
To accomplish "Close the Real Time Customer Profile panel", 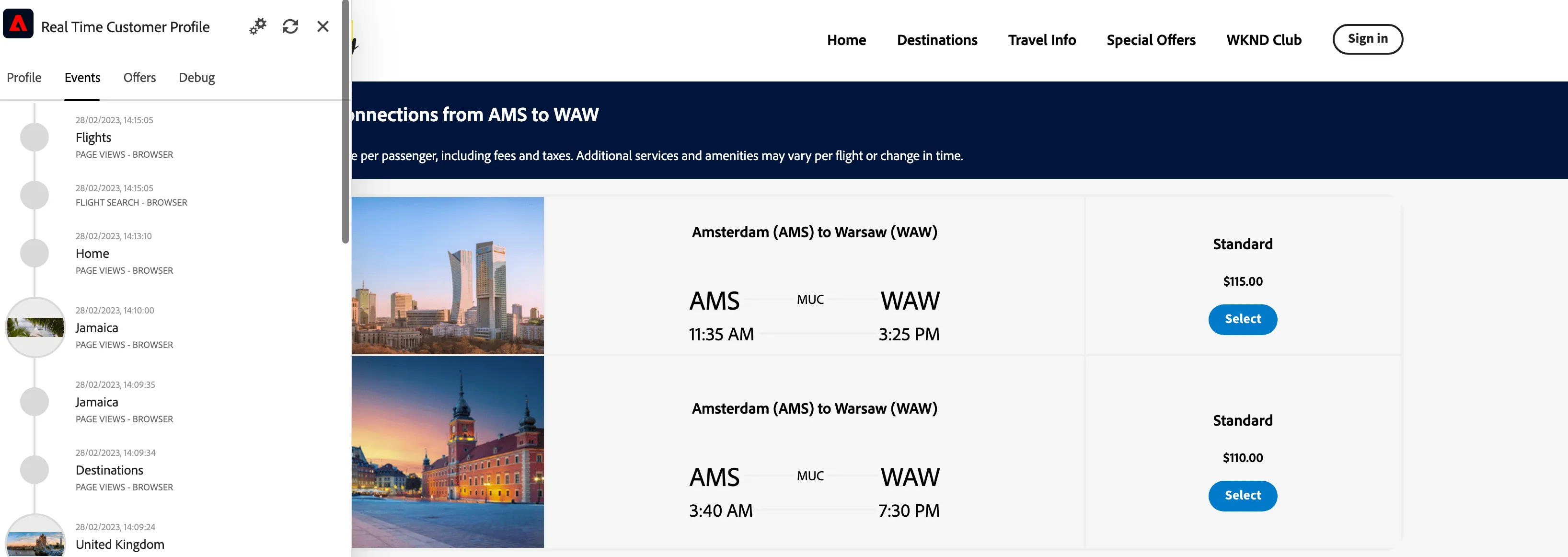I will tap(323, 27).
